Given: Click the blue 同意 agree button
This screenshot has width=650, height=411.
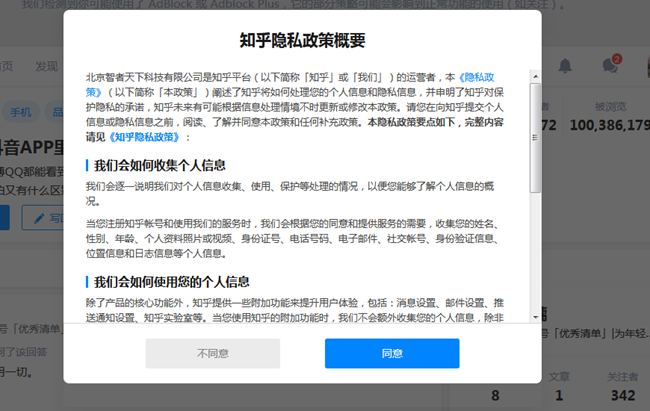Looking at the screenshot, I should [x=392, y=353].
